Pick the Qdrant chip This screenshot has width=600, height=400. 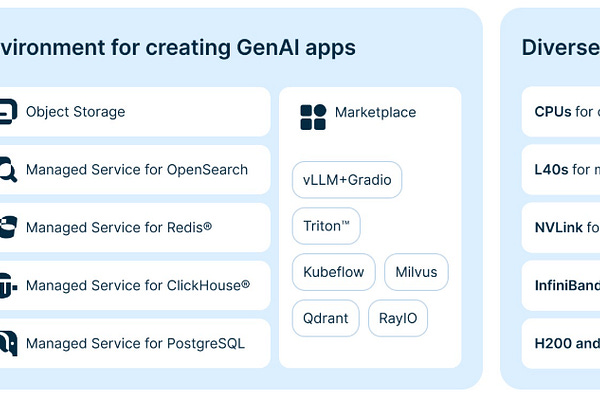[326, 318]
